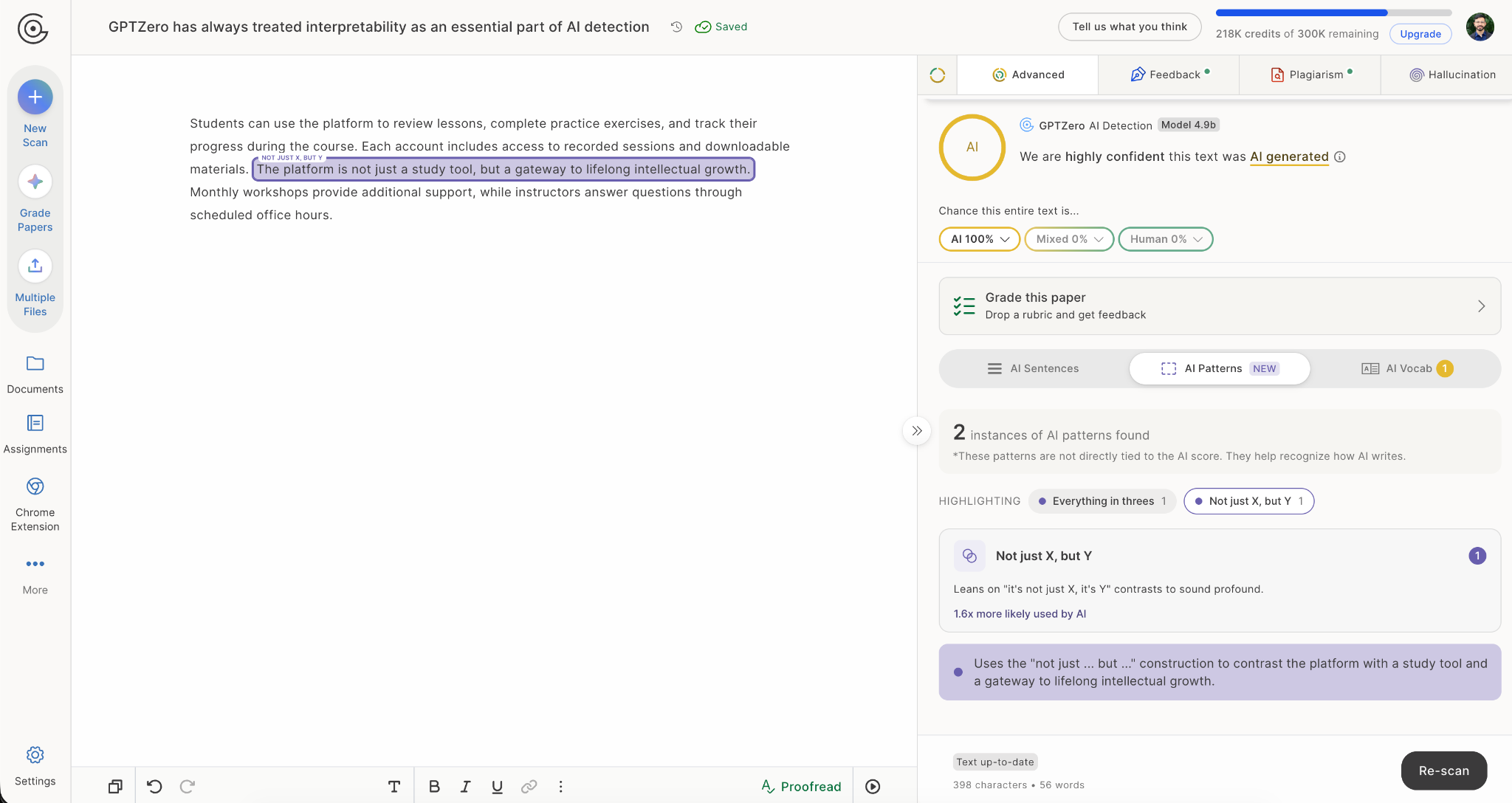Click 1.6x more likely used by AI link
The image size is (1512, 803).
[x=1020, y=614]
